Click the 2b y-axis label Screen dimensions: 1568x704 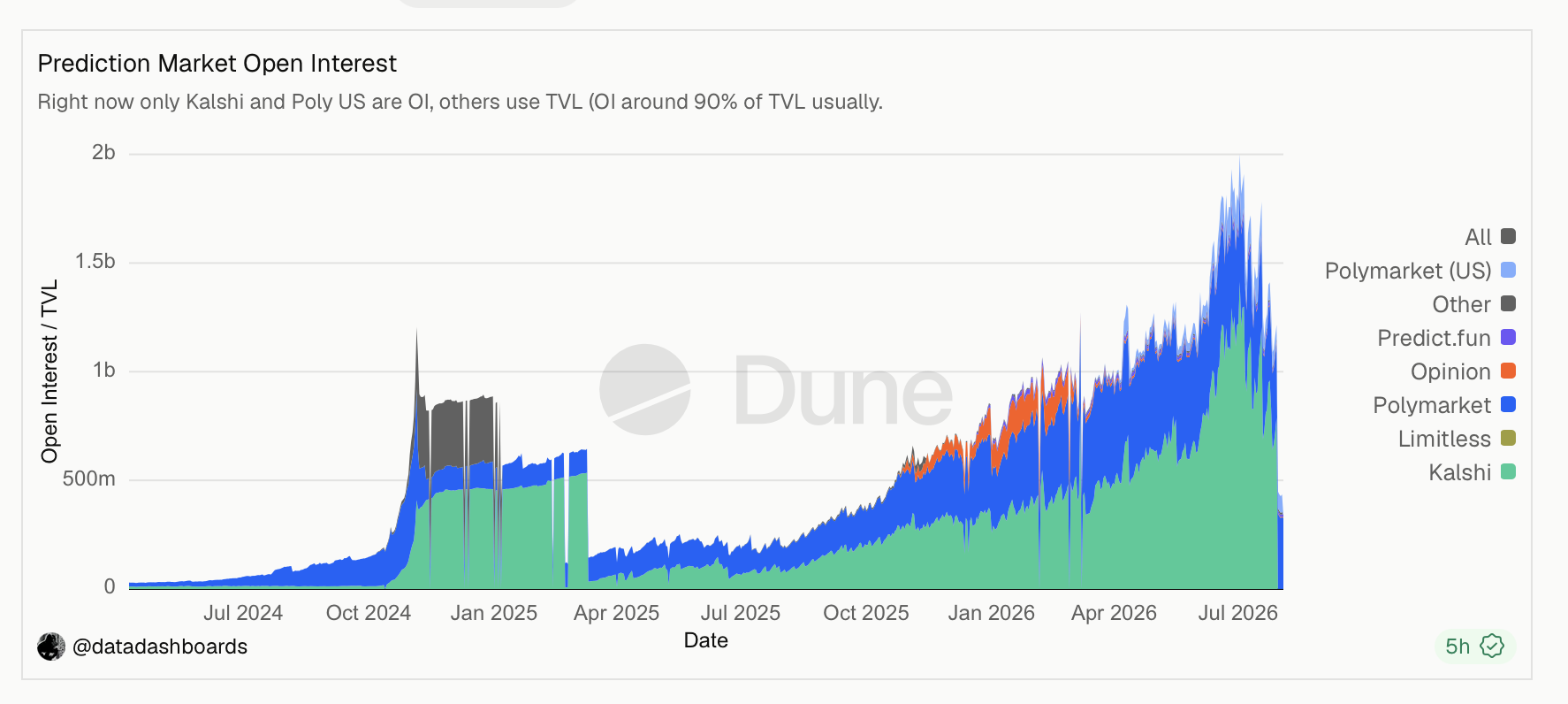pyautogui.click(x=103, y=153)
